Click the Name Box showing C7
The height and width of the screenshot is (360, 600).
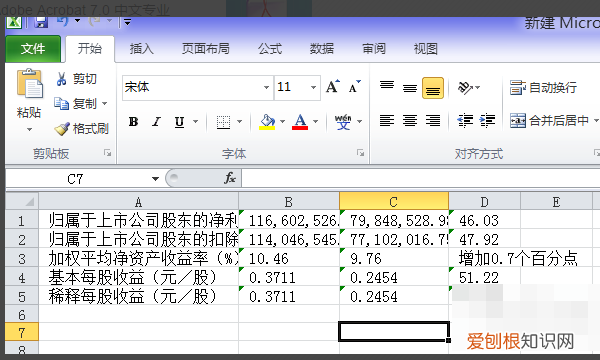pyautogui.click(x=76, y=179)
